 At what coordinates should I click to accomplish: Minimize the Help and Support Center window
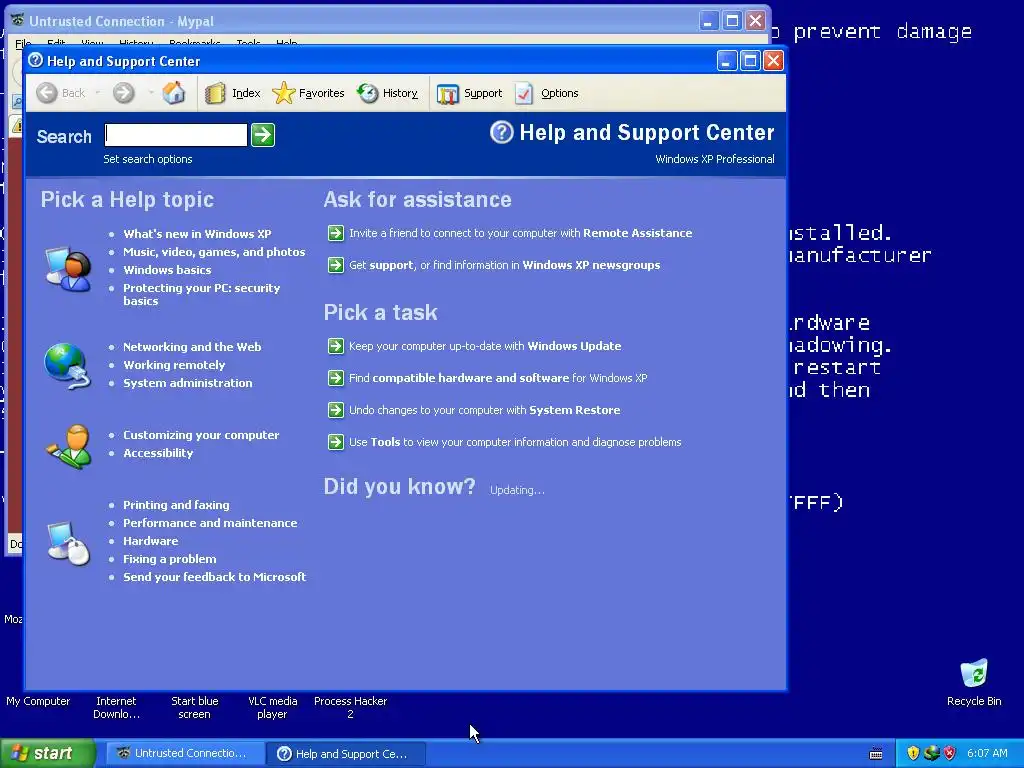pos(727,61)
